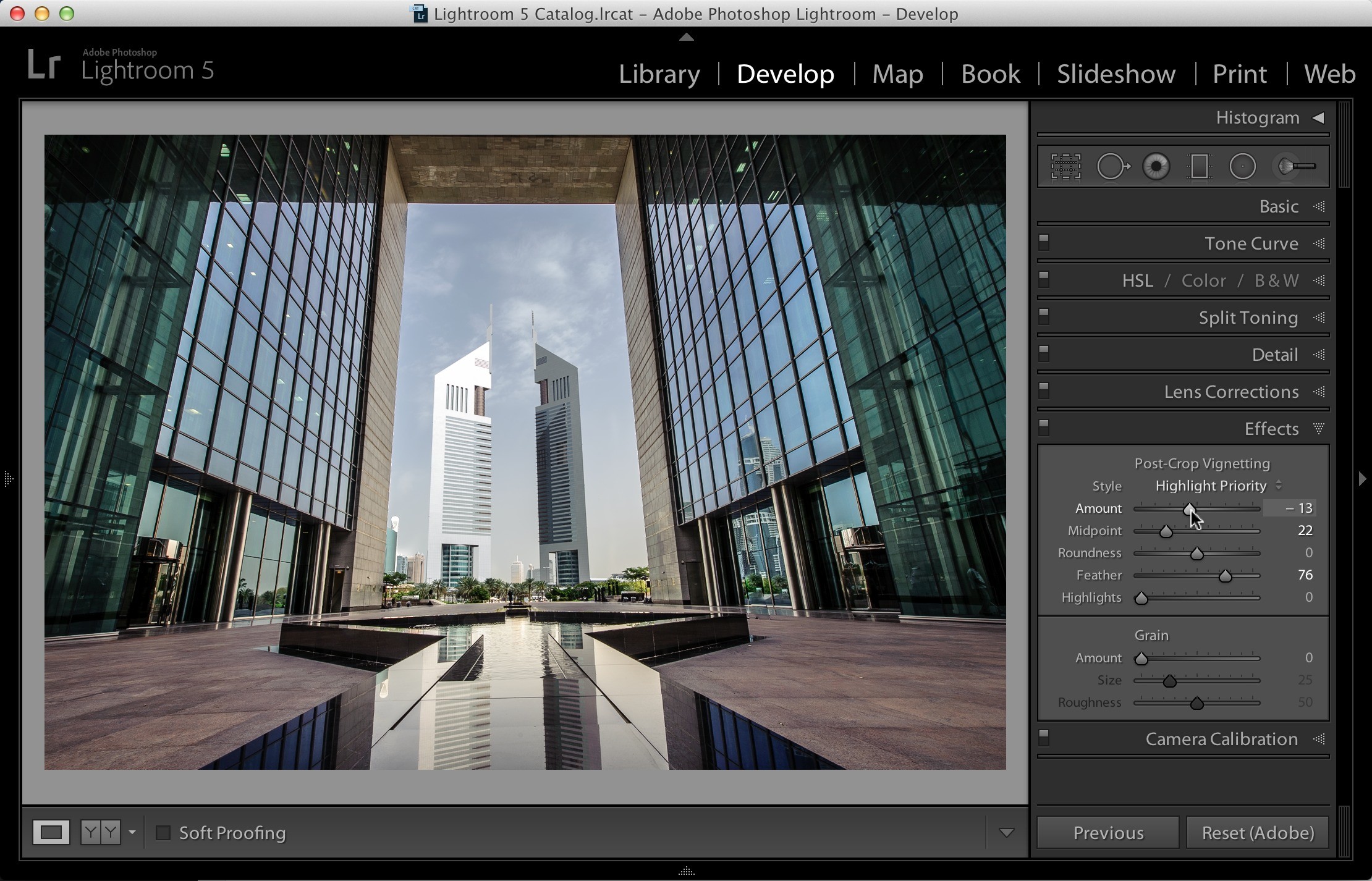This screenshot has height=881, width=1372.
Task: Select the Adjustment Brush tool
Action: [1296, 166]
